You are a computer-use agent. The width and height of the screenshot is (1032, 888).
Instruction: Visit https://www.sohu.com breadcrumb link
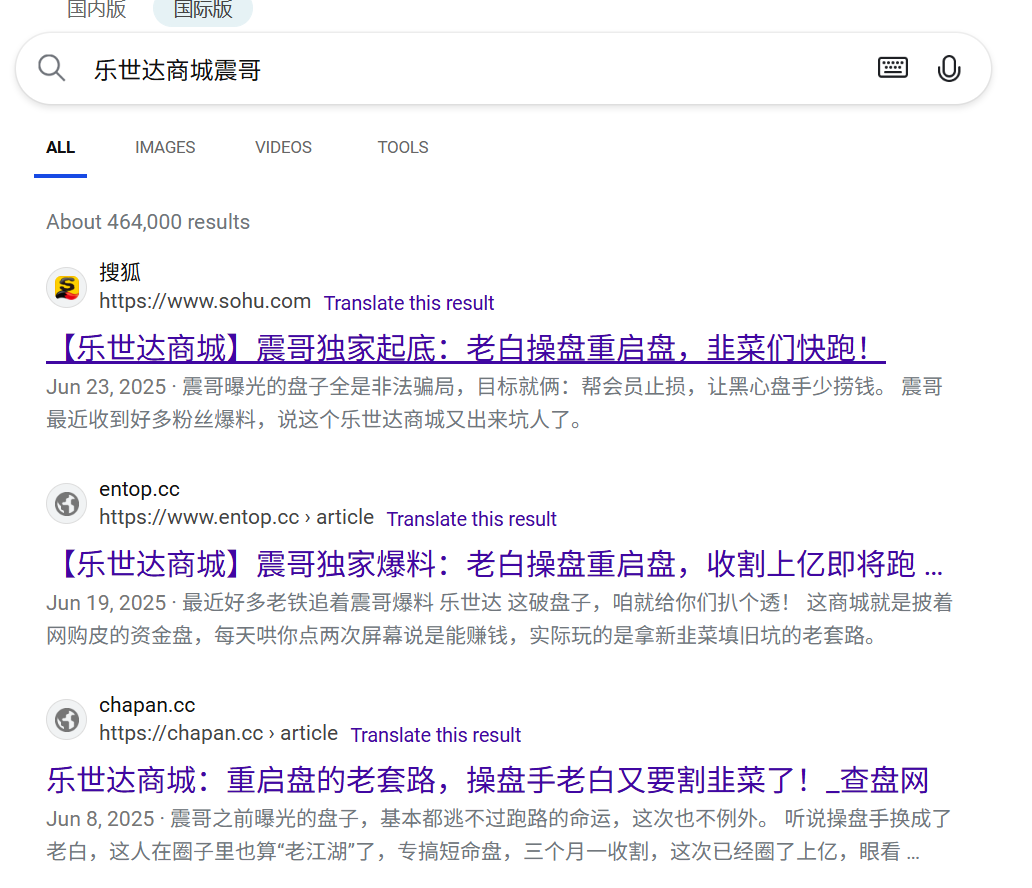[x=204, y=303]
